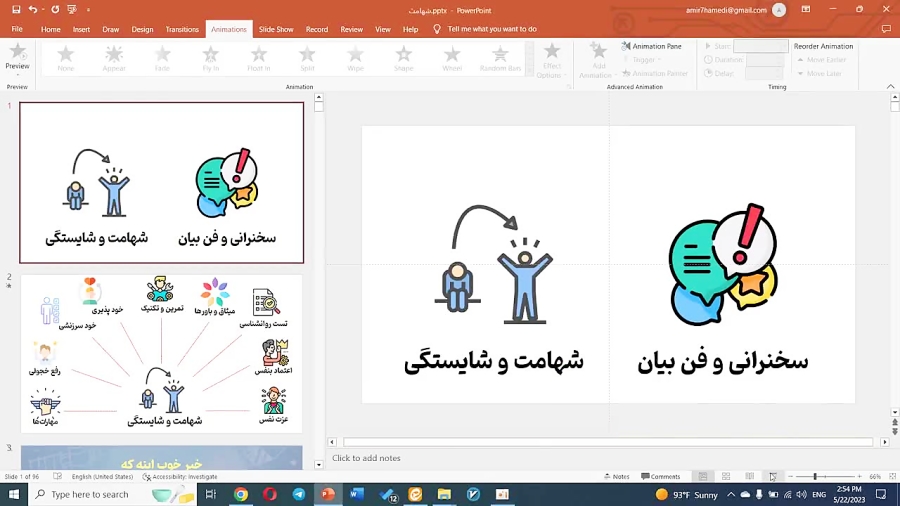Click the Save icon in quick access toolbar

pyautogui.click(x=16, y=9)
